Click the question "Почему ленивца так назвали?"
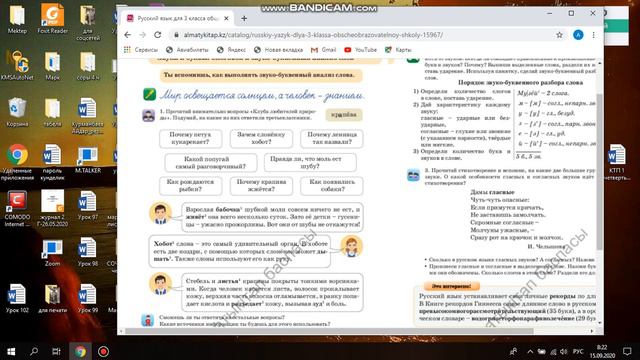 point(331,138)
